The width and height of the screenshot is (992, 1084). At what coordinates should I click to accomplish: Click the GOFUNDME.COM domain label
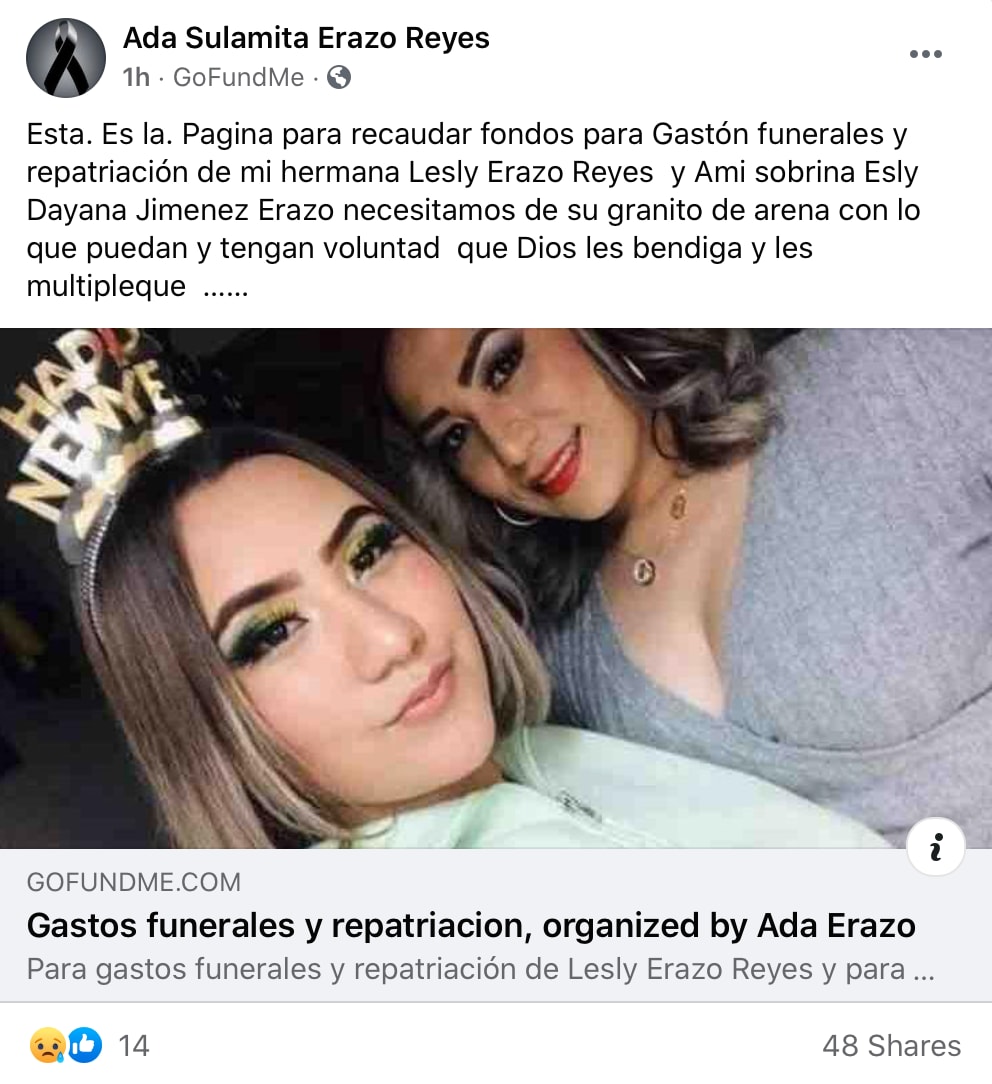pos(133,883)
